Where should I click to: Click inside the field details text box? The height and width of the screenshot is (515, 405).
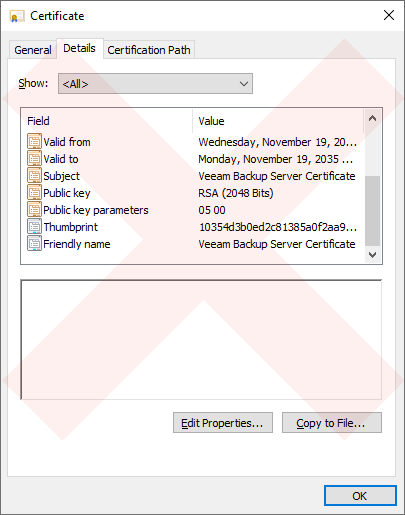[201, 340]
